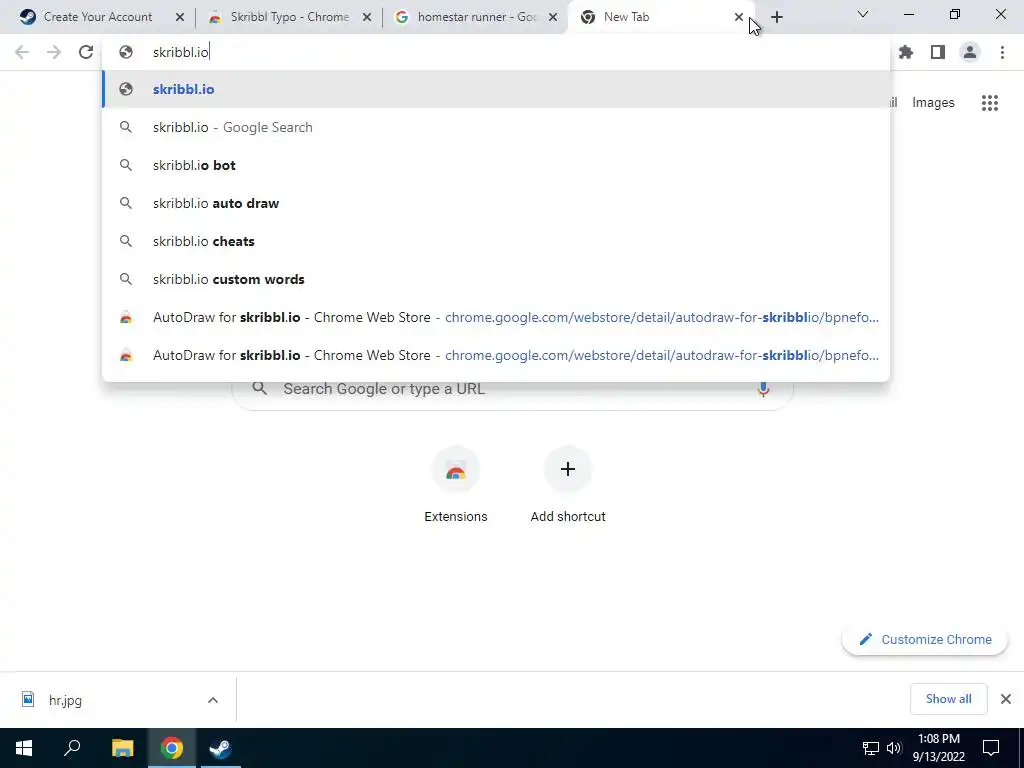Open Windows taskbar search
This screenshot has width=1024, height=768.
pos(72,748)
